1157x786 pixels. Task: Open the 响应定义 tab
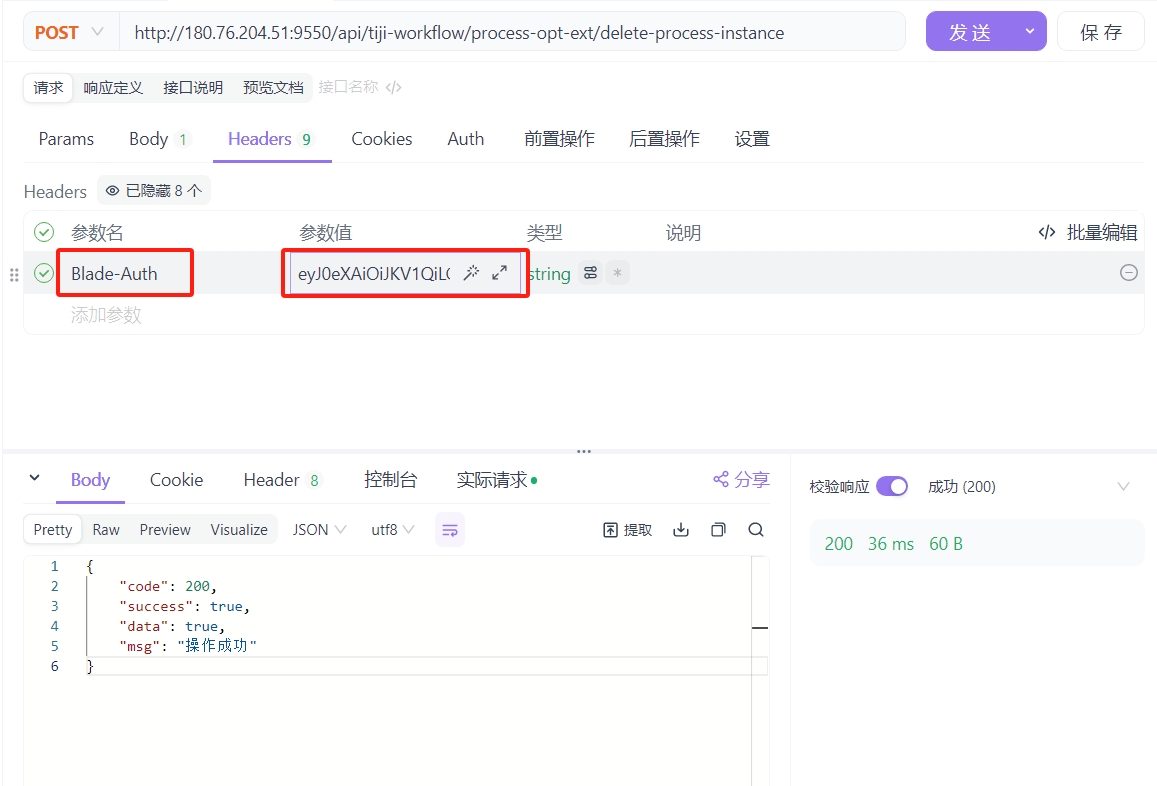[113, 88]
